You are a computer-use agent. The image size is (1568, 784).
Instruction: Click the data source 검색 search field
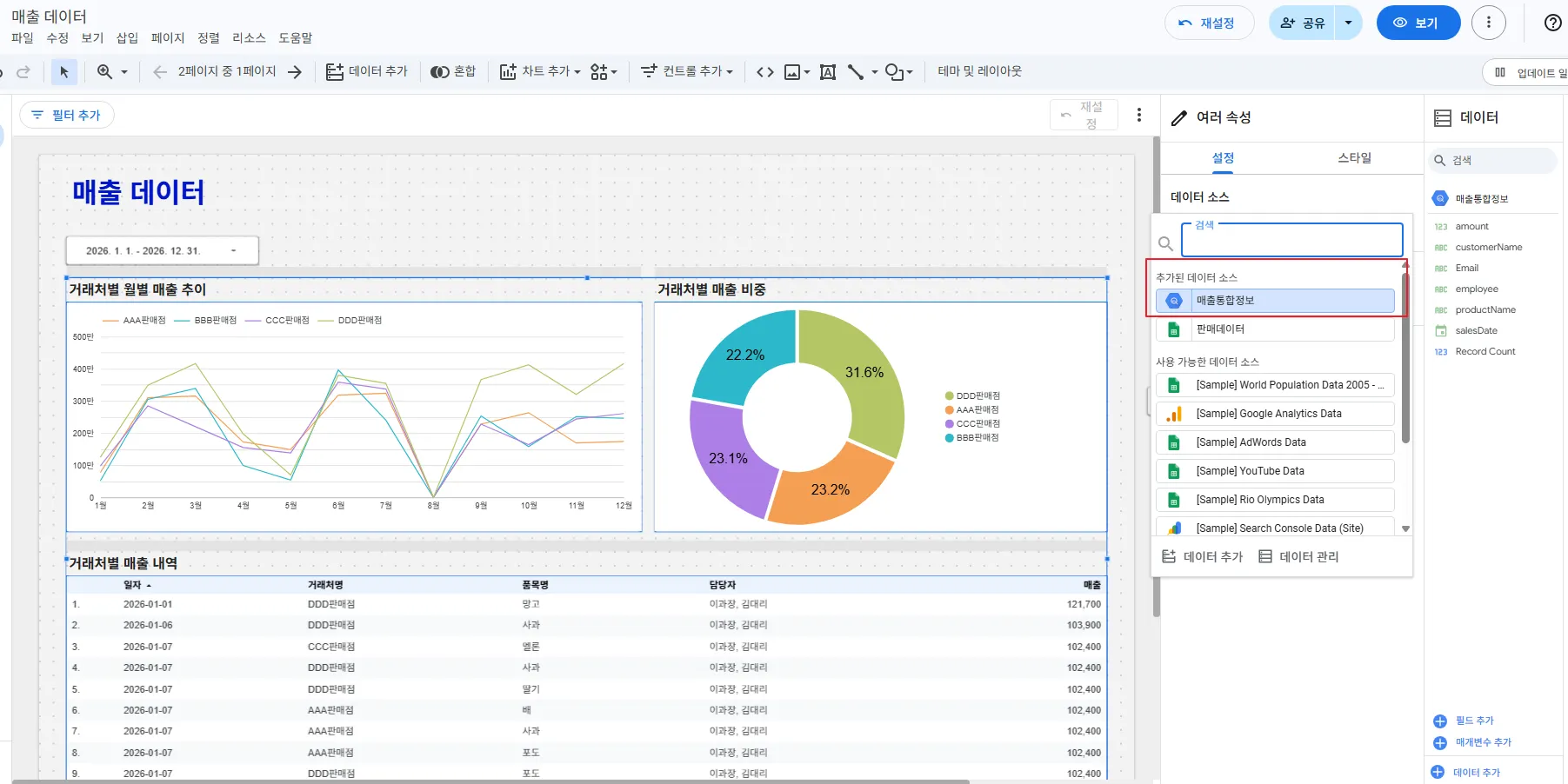(1291, 241)
